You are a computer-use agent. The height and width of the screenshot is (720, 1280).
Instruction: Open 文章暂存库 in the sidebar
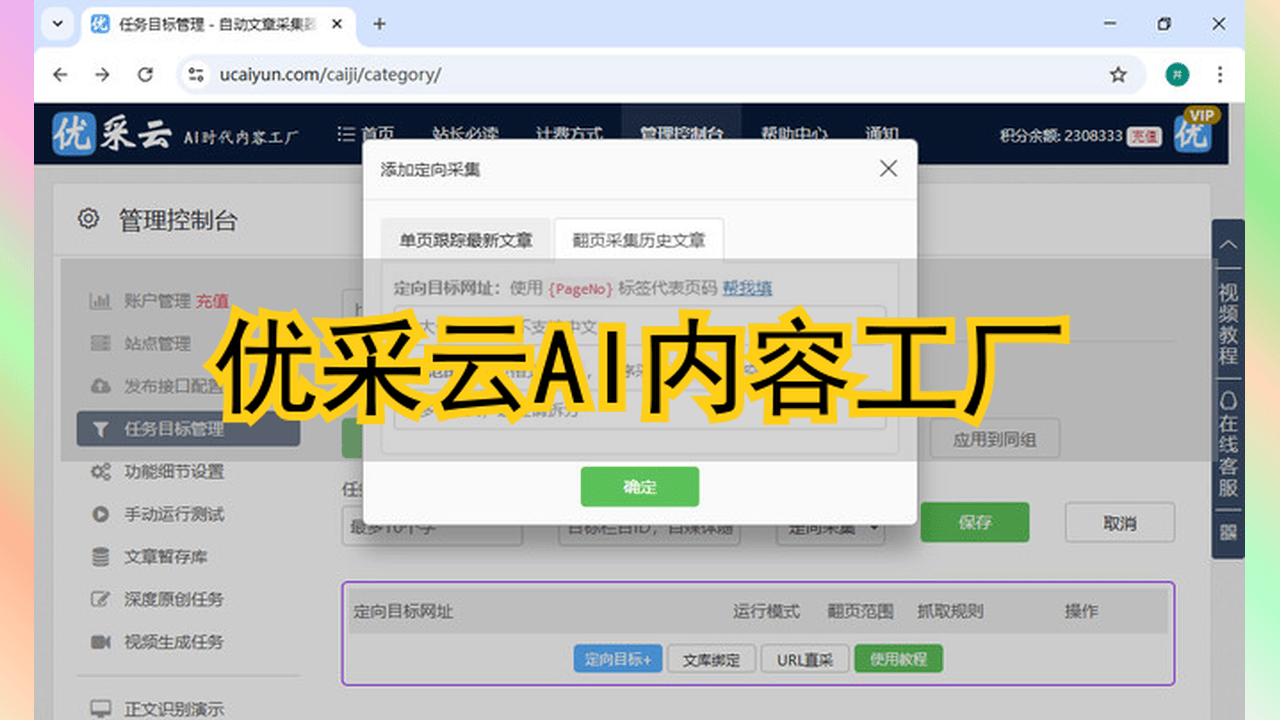pyautogui.click(x=165, y=557)
